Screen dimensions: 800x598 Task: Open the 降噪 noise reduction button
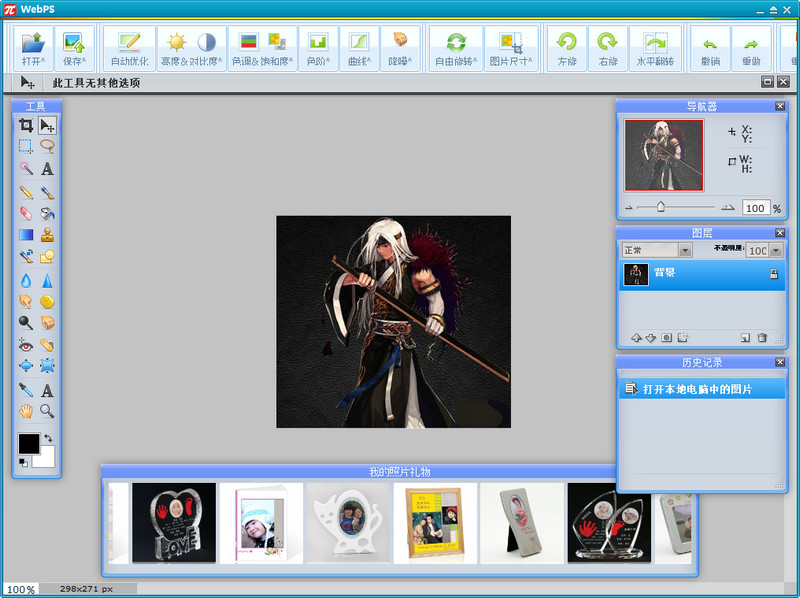(400, 49)
